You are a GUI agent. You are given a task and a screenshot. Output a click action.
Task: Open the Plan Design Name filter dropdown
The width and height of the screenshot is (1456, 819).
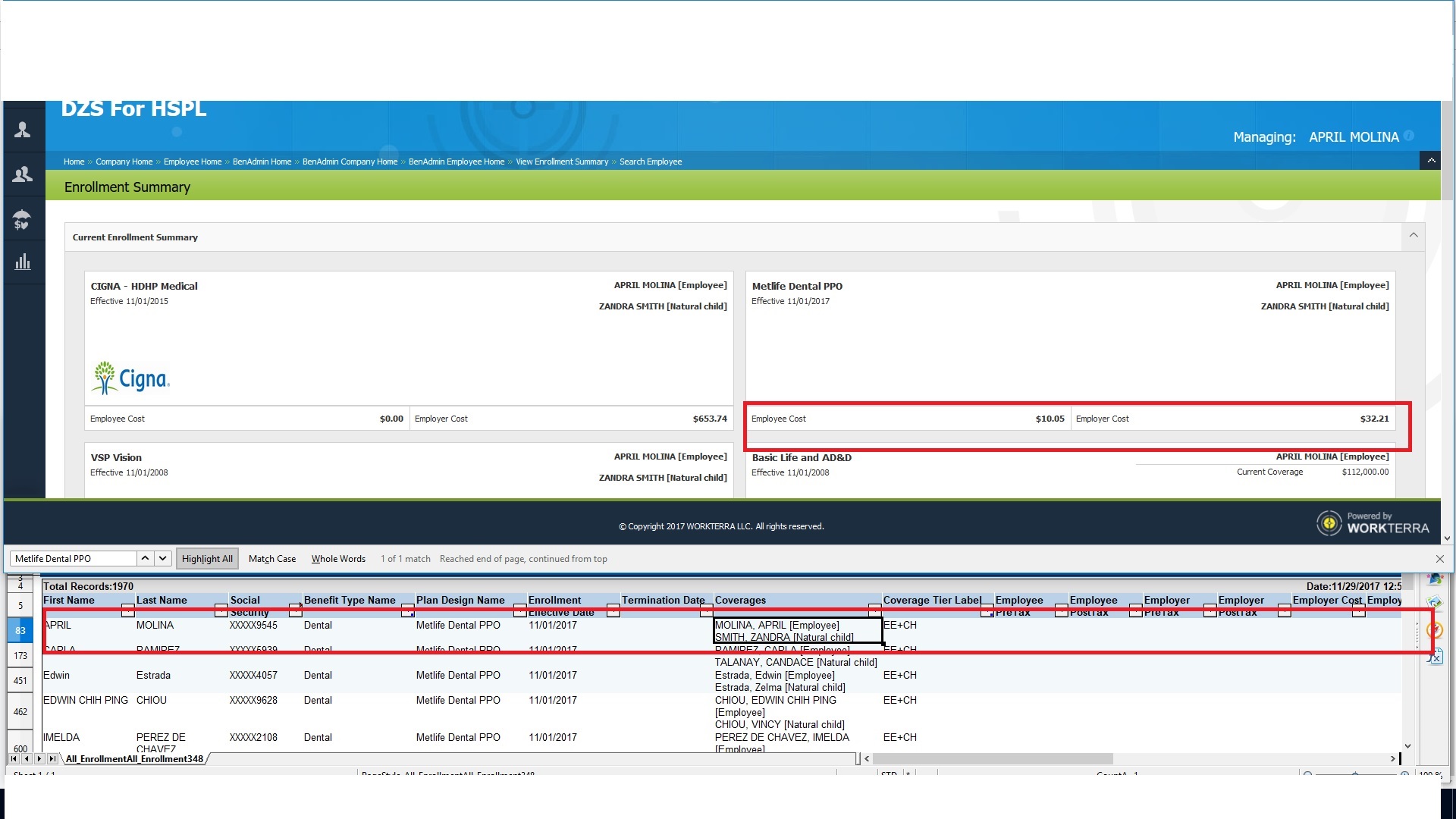519,611
